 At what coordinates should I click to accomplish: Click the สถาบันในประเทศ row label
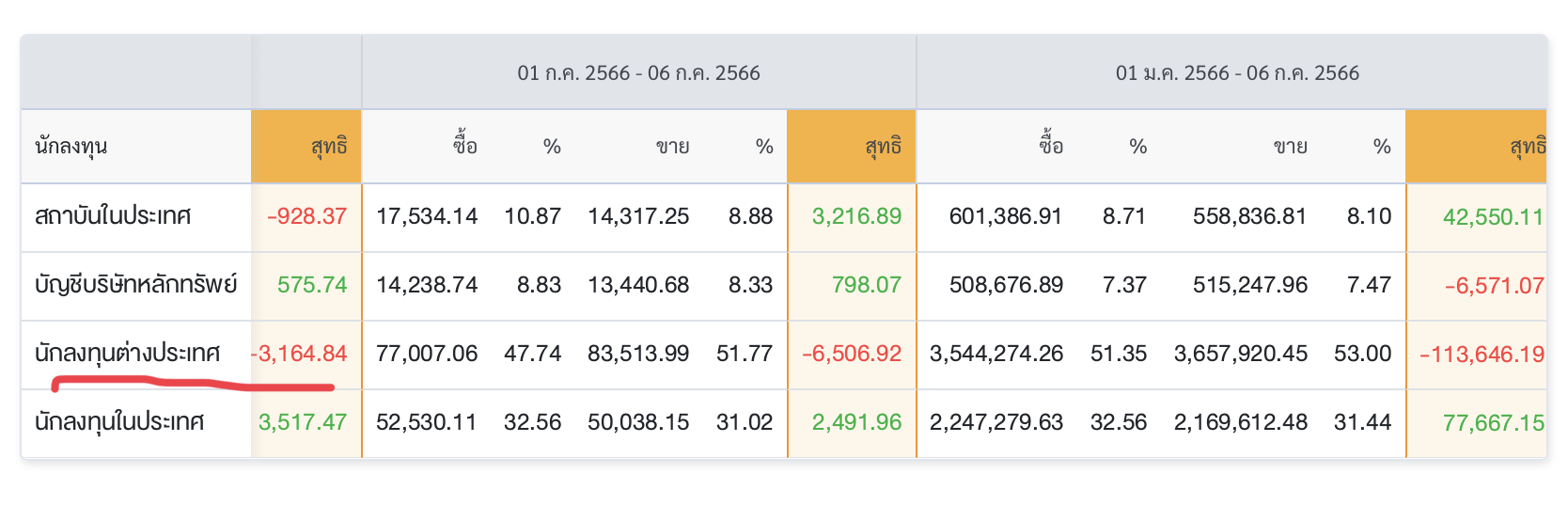click(x=113, y=216)
